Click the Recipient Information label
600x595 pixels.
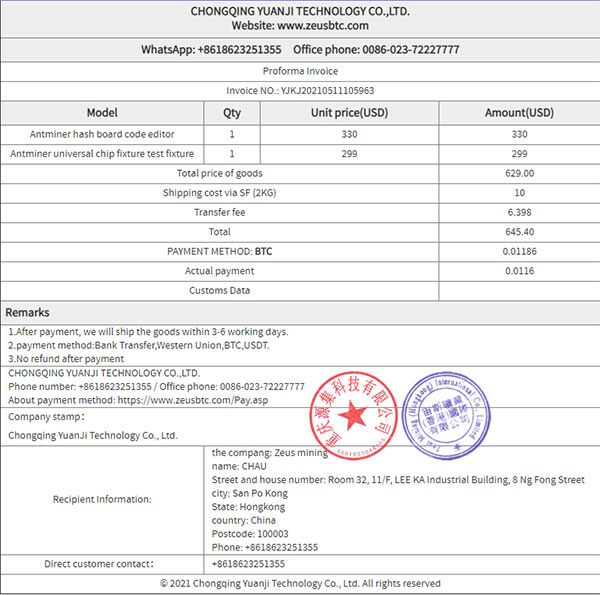[x=102, y=499]
